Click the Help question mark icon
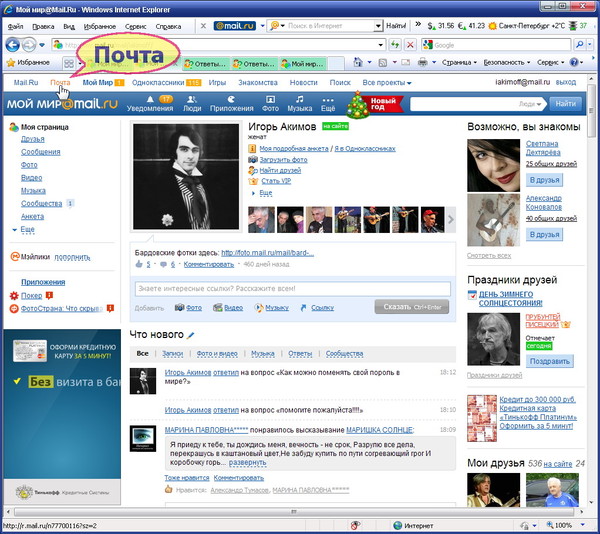 [574, 62]
